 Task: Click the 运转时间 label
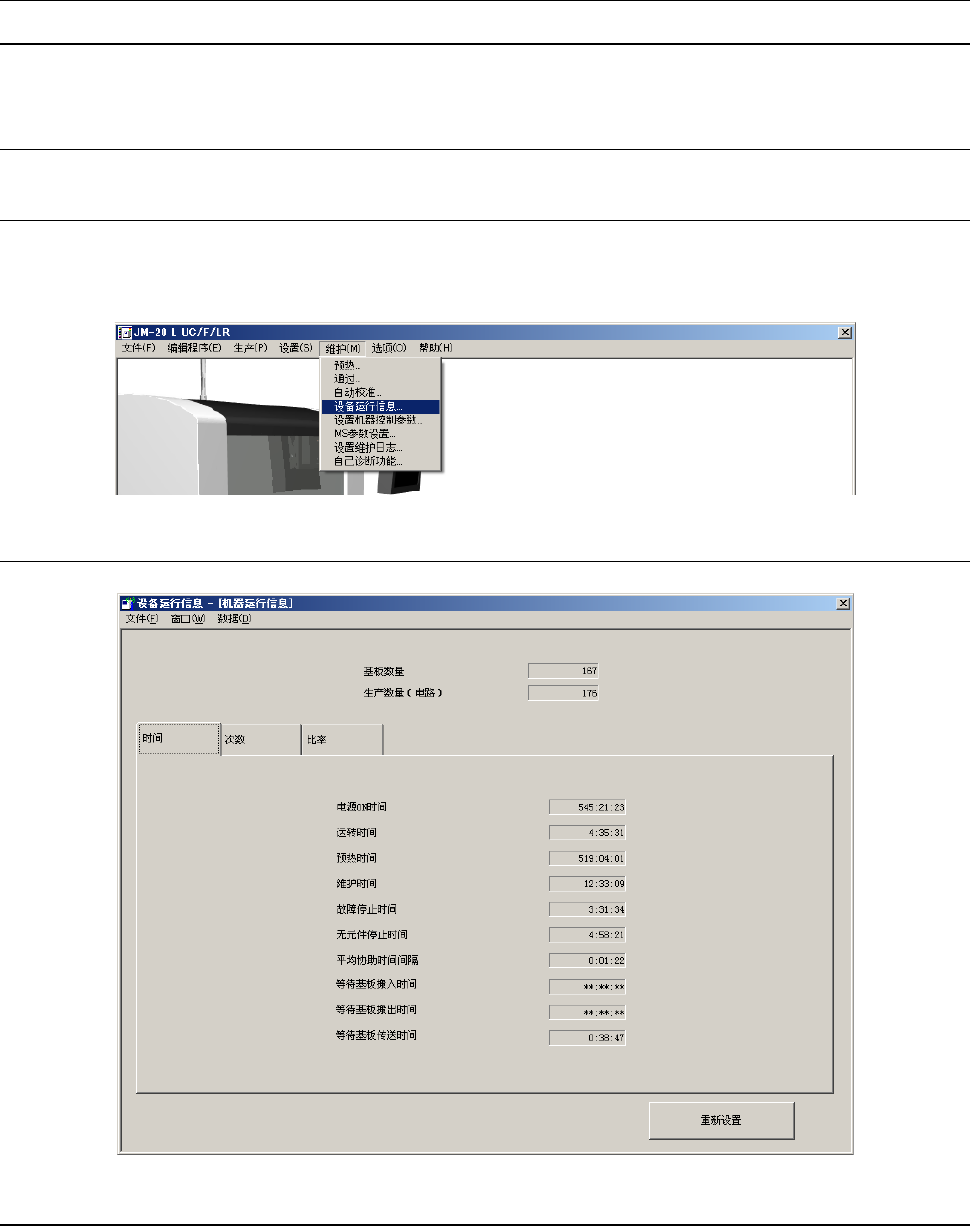356,832
